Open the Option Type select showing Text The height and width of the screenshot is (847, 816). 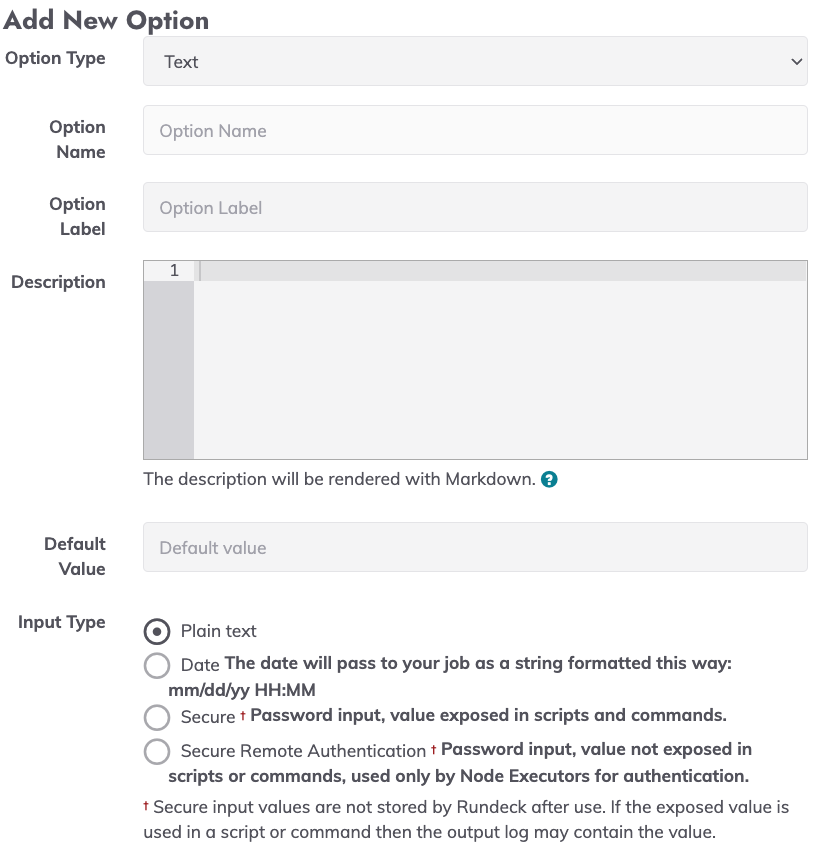[475, 61]
